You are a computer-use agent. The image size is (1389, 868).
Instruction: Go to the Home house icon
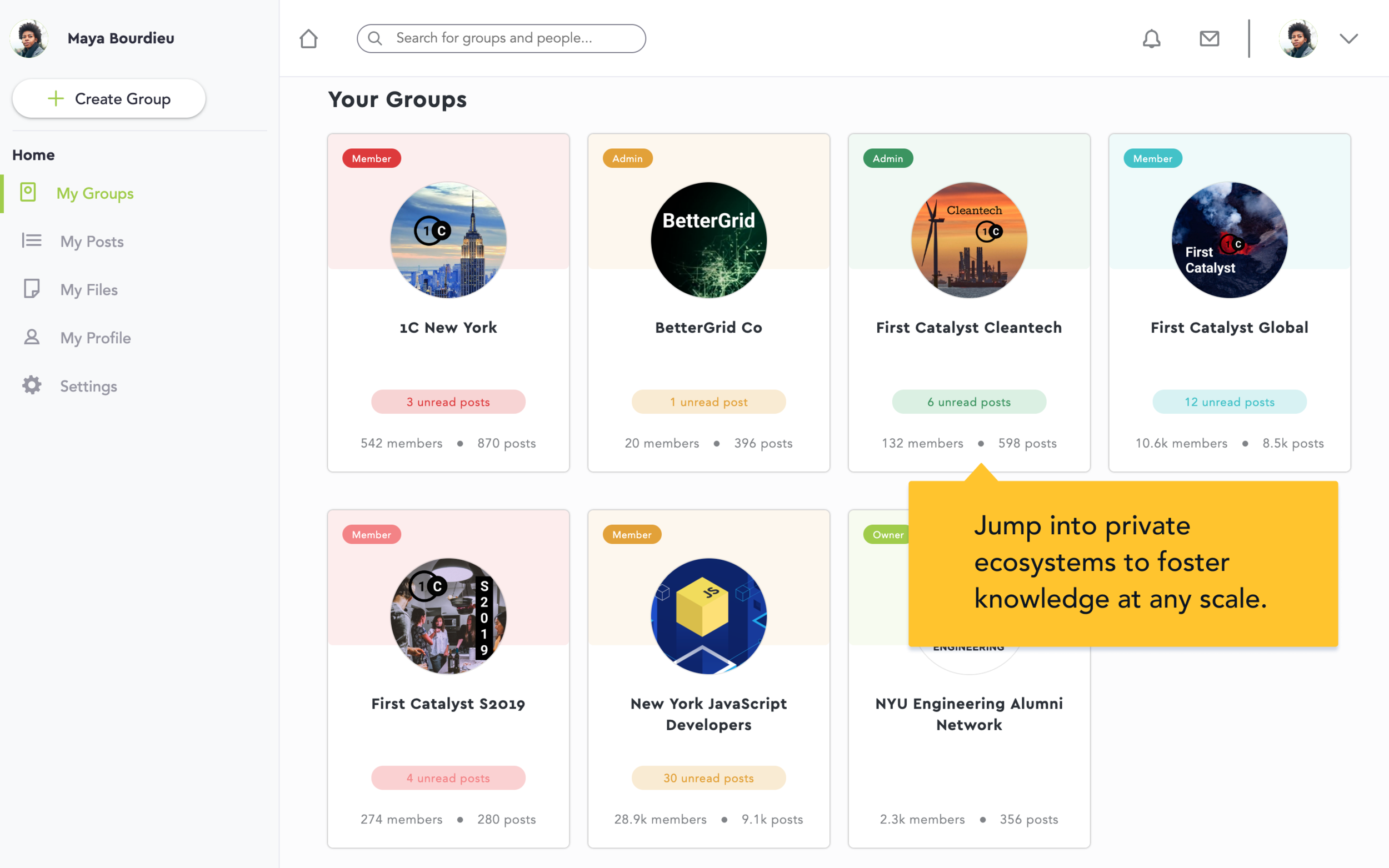308,38
